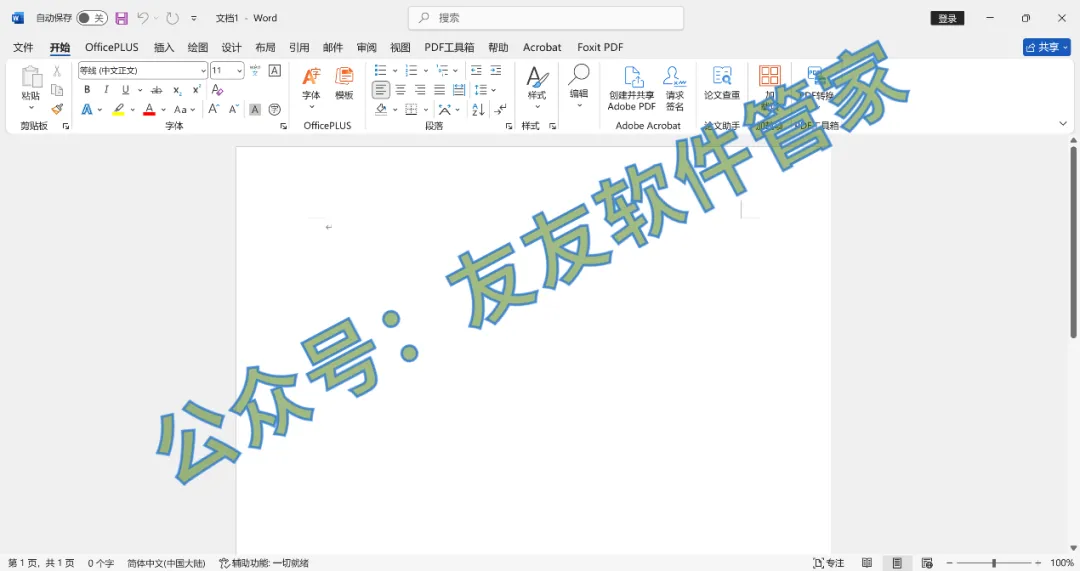
Task: Click the search box in title bar
Action: [x=546, y=18]
